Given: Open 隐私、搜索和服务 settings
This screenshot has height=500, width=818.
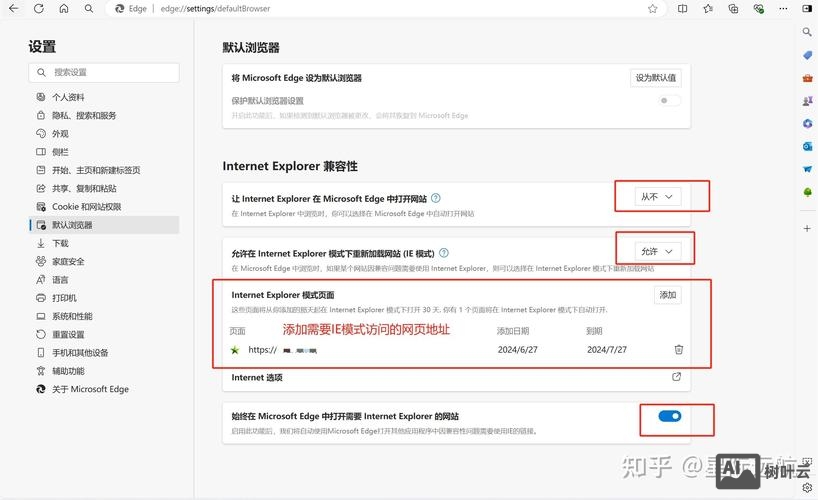Looking at the screenshot, I should coord(84,115).
